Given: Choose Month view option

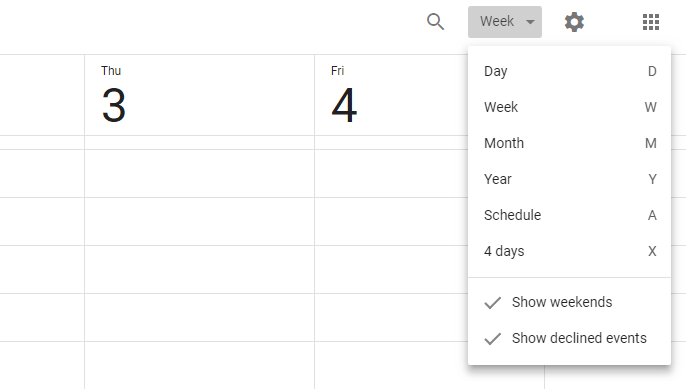Looking at the screenshot, I should pos(569,143).
